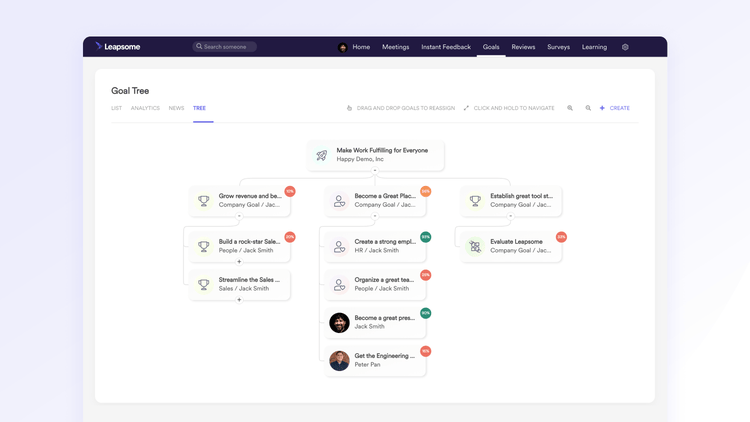Click the red progress badge on Get the Engineering card
The height and width of the screenshot is (422, 750).
[426, 351]
